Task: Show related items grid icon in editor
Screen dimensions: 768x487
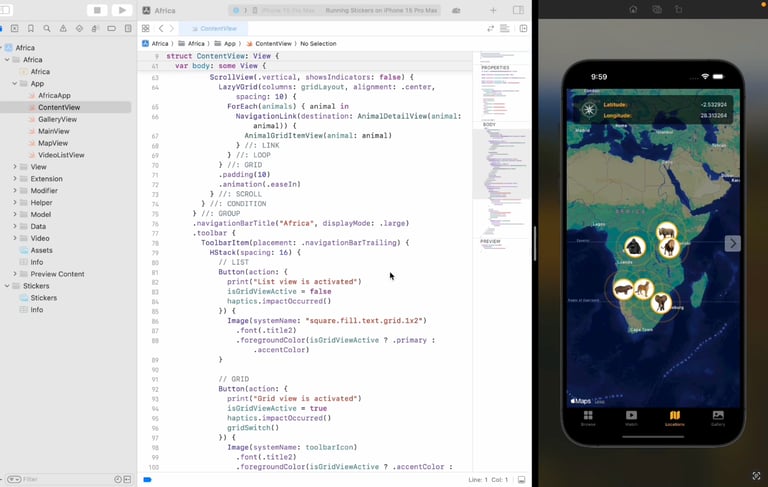Action: pyautogui.click(x=145, y=28)
